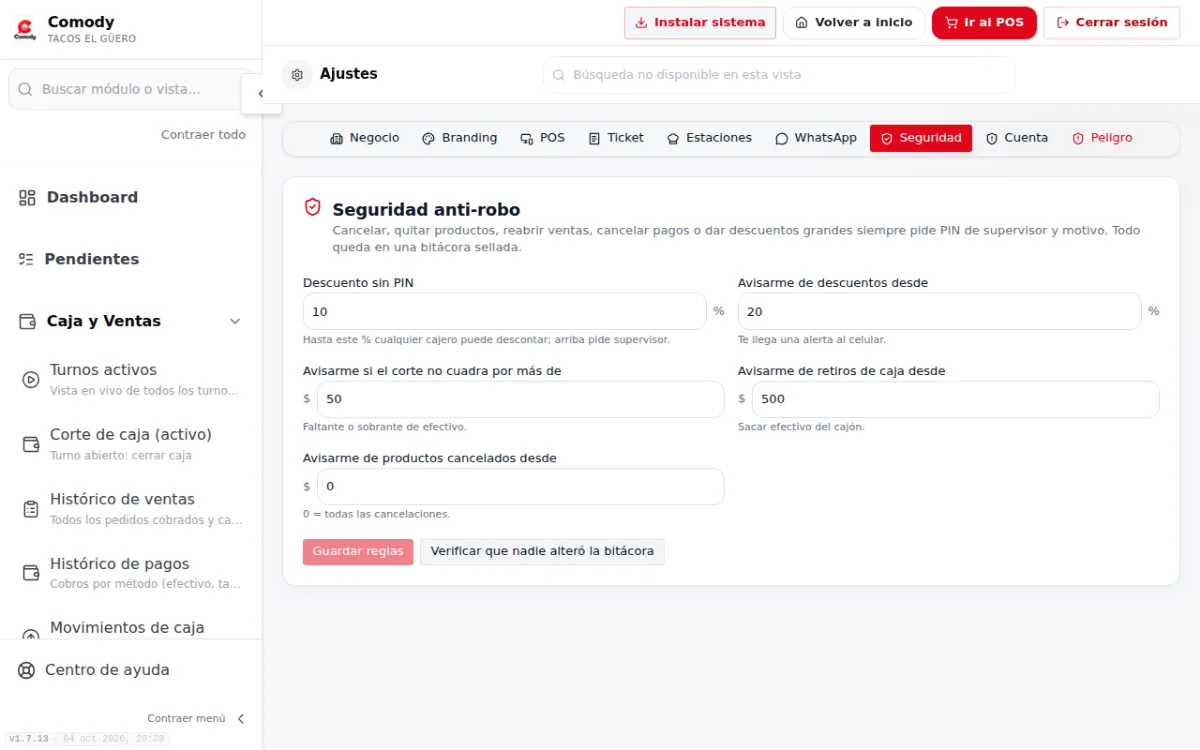Click the corte no cuadra amount field
Screen dimensions: 1200x750
tap(521, 399)
